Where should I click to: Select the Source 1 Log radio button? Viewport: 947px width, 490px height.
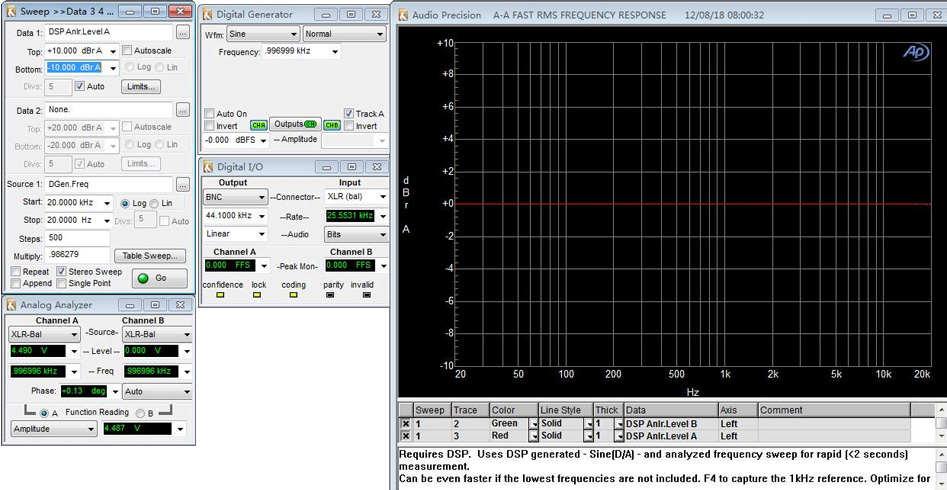tap(125, 204)
